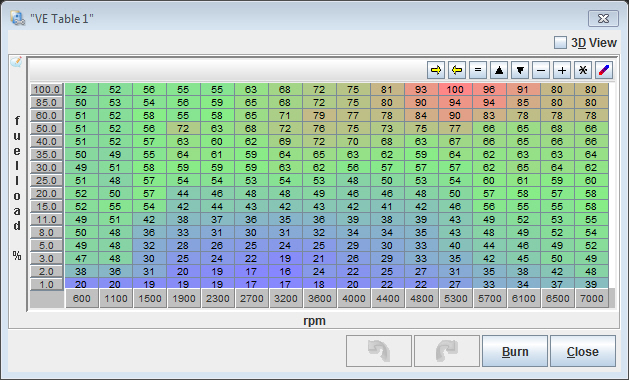629x380 pixels.
Task: Click the 2300 rpm column header
Action: click(x=218, y=299)
